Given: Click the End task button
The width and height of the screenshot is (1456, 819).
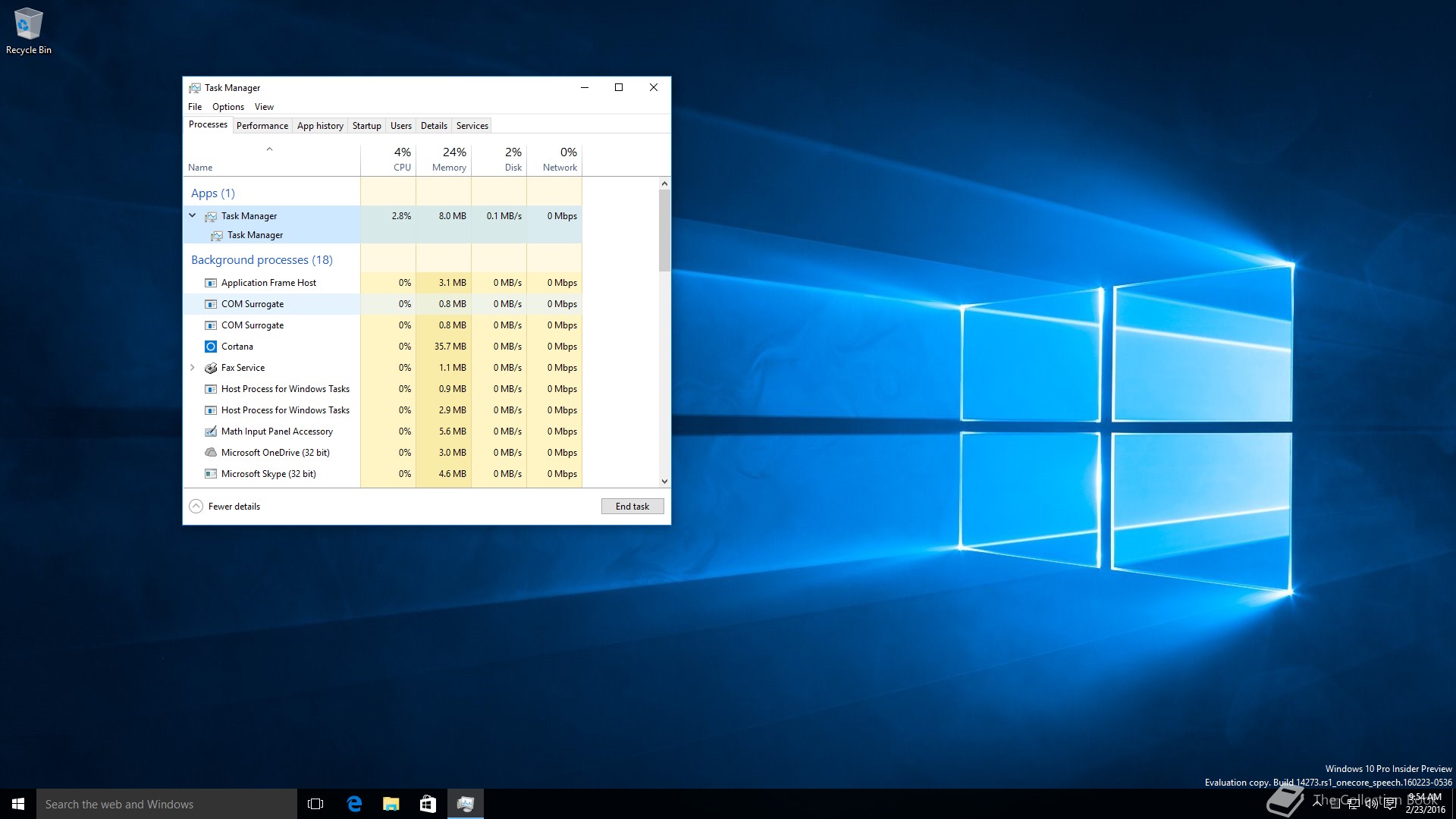Looking at the screenshot, I should click(632, 507).
